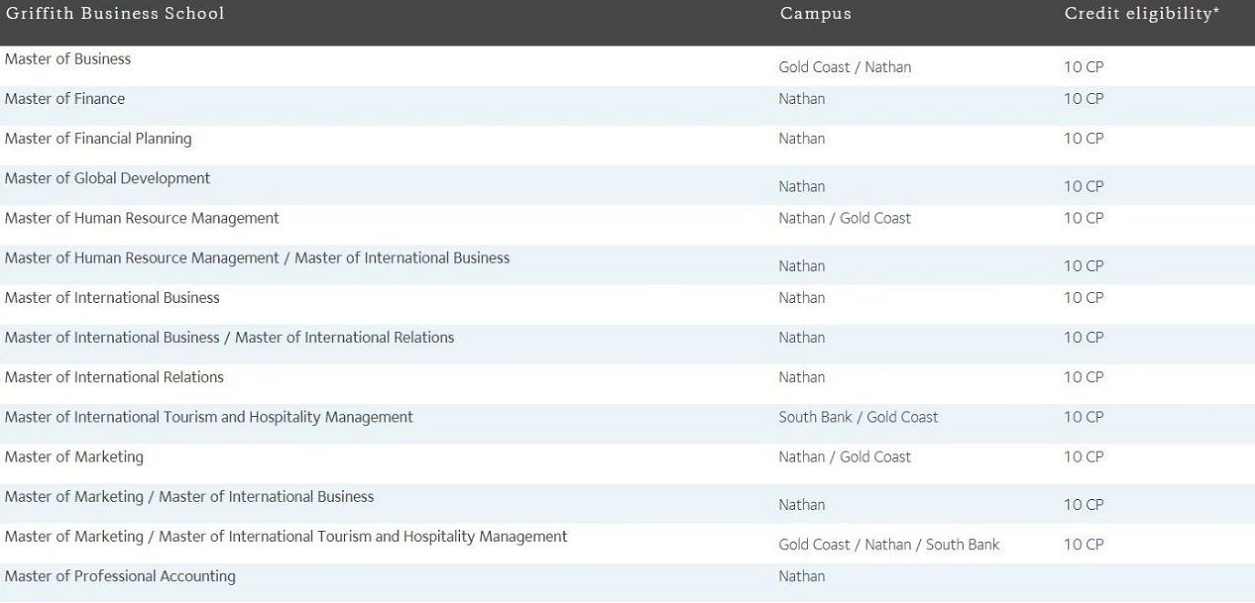Click the Griffith Business School column header
This screenshot has width=1255, height=603.
[115, 14]
